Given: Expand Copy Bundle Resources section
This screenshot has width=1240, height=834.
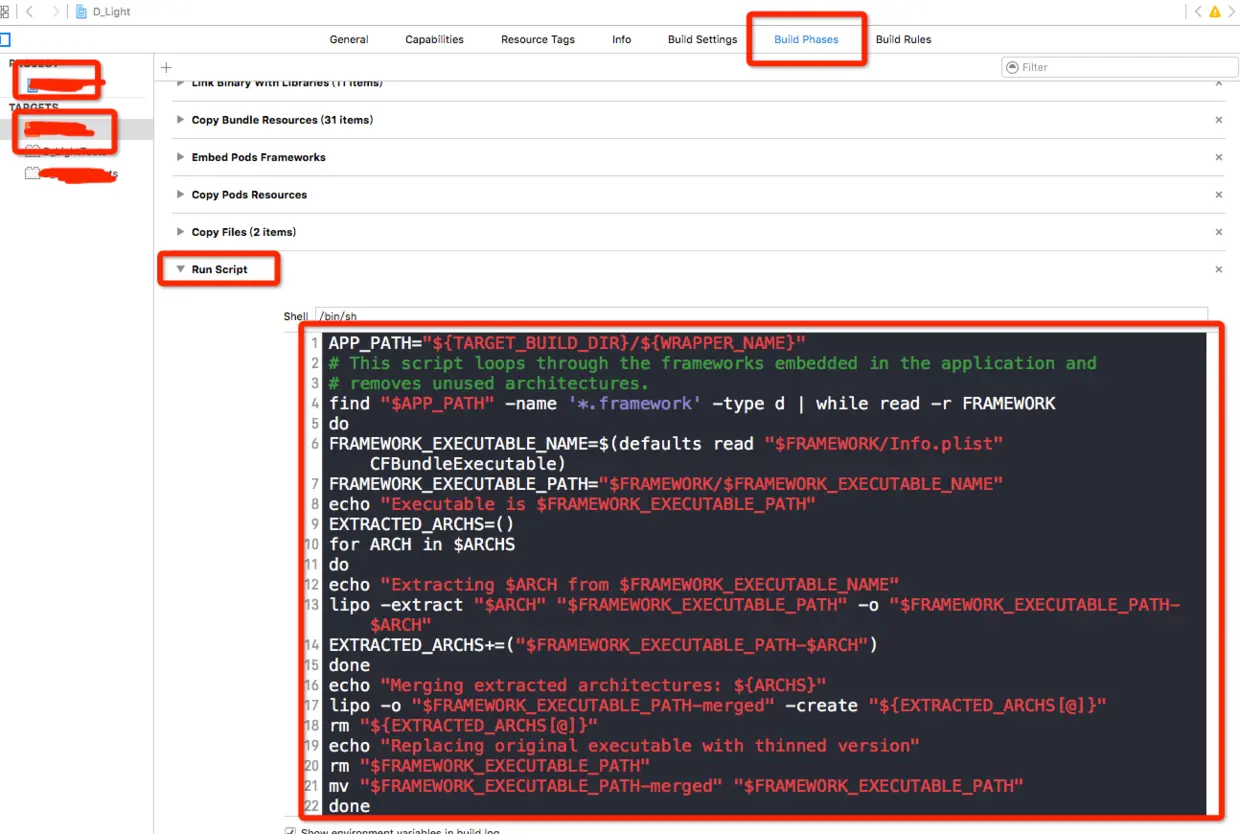Looking at the screenshot, I should 181,120.
